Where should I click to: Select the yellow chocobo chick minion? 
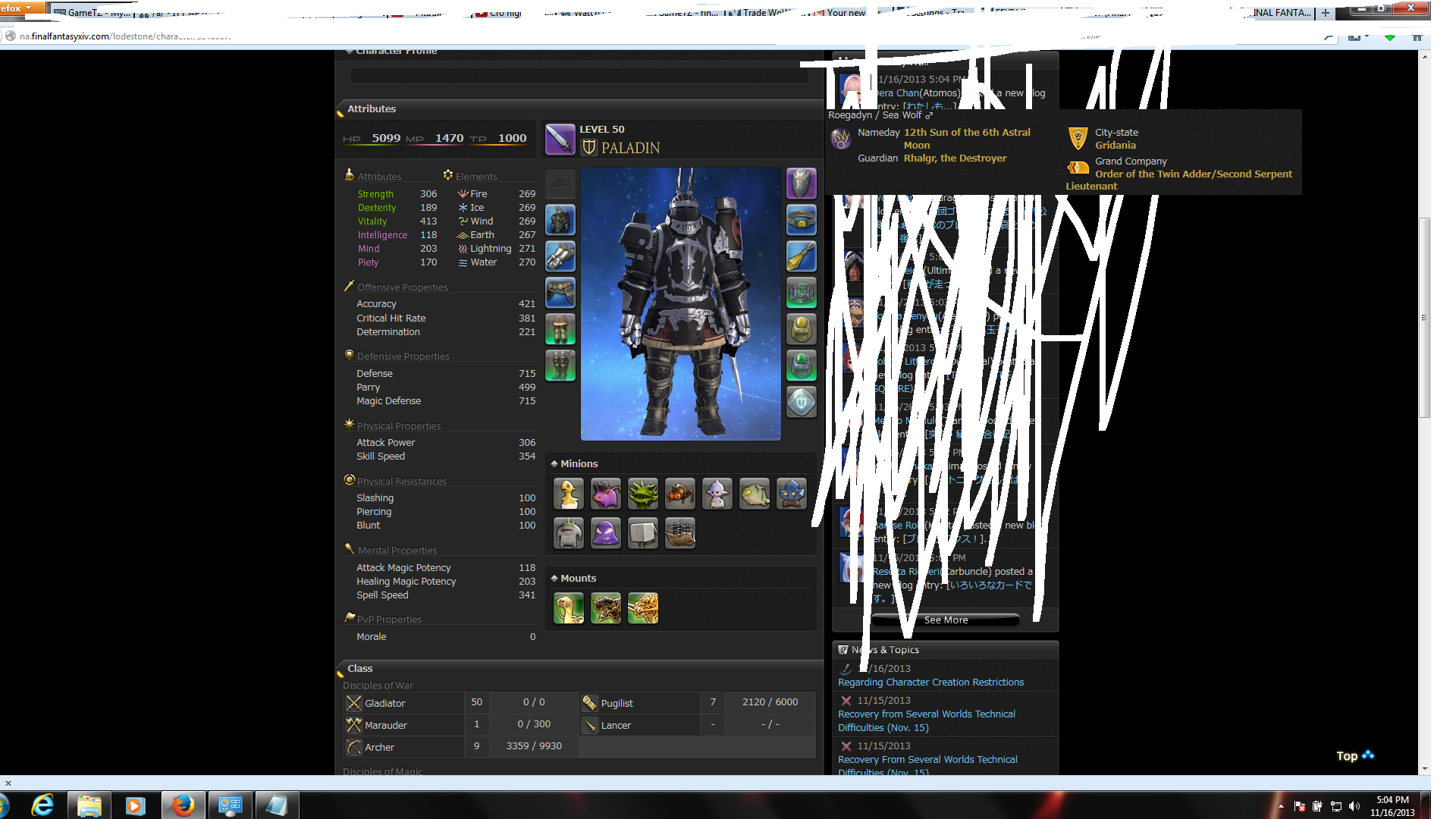pos(569,494)
